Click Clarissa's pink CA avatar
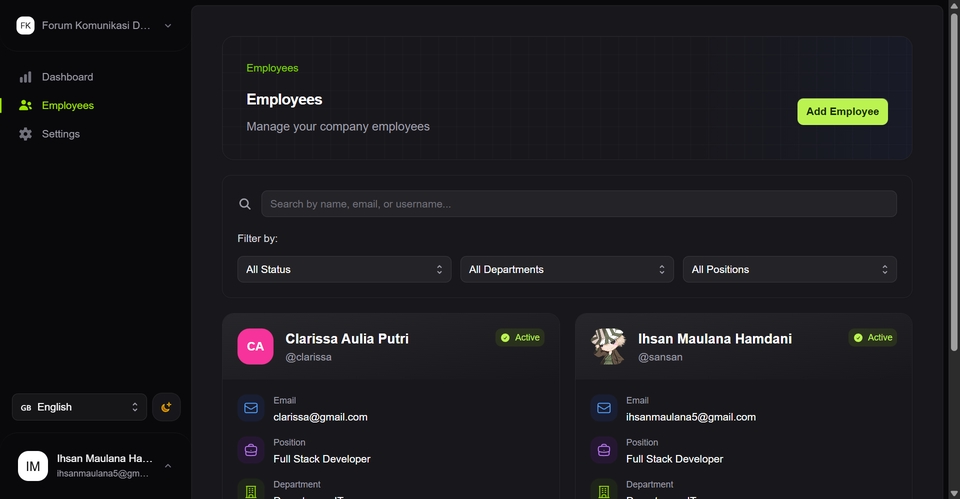 [x=255, y=346]
